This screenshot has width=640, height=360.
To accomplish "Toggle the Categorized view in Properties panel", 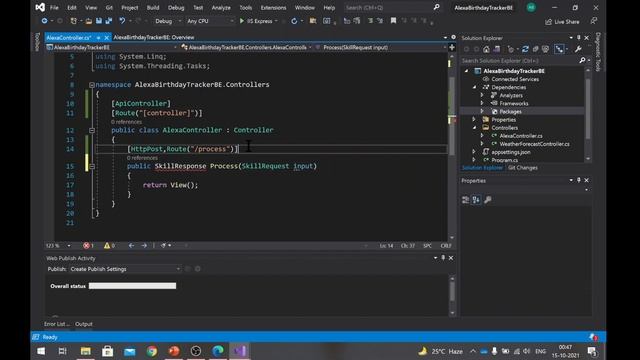I will 465,200.
